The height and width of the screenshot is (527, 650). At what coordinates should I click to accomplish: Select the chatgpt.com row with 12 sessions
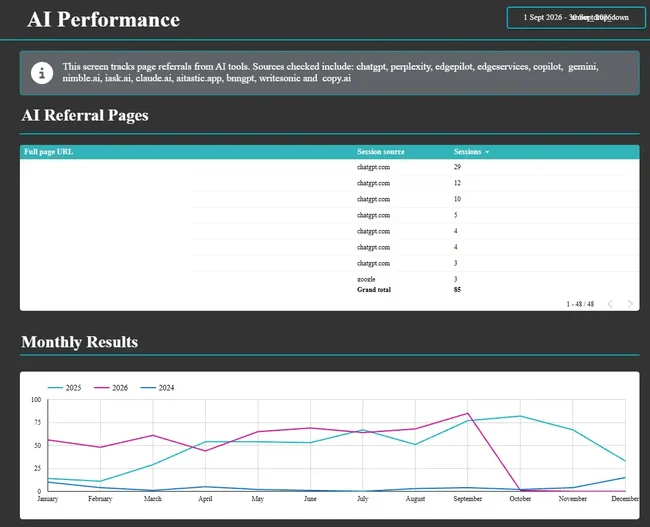pyautogui.click(x=330, y=183)
